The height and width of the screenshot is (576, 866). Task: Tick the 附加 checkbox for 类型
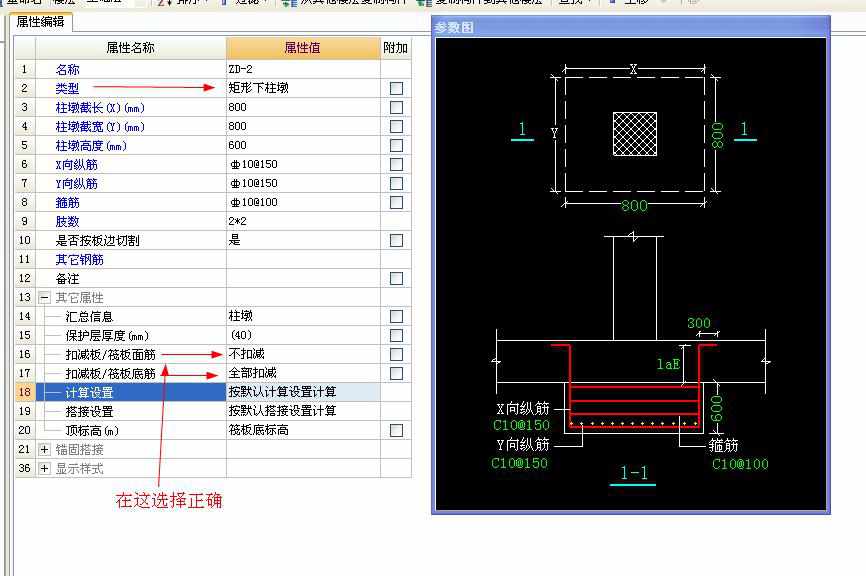[396, 88]
